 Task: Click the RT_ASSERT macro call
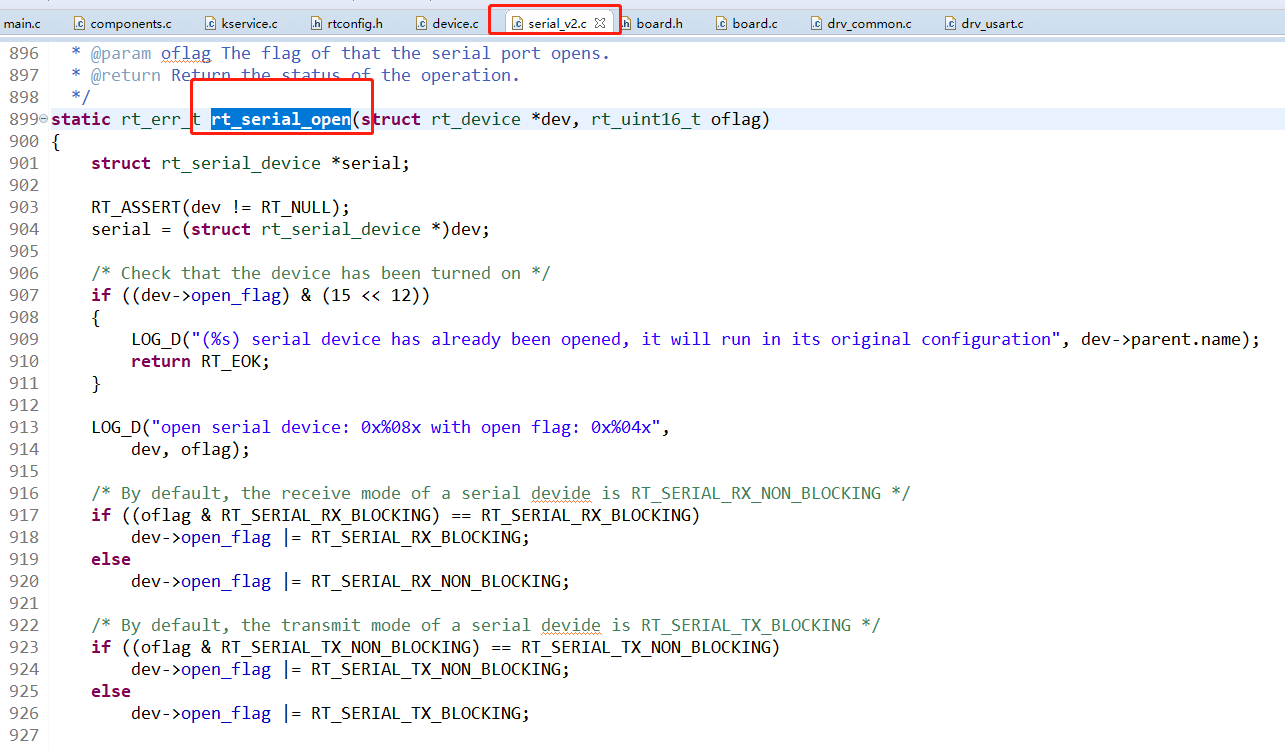(221, 207)
